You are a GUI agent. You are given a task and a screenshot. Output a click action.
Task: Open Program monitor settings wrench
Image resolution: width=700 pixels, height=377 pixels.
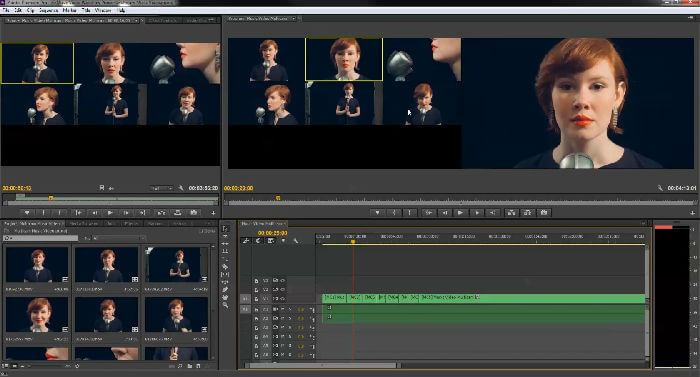click(660, 188)
